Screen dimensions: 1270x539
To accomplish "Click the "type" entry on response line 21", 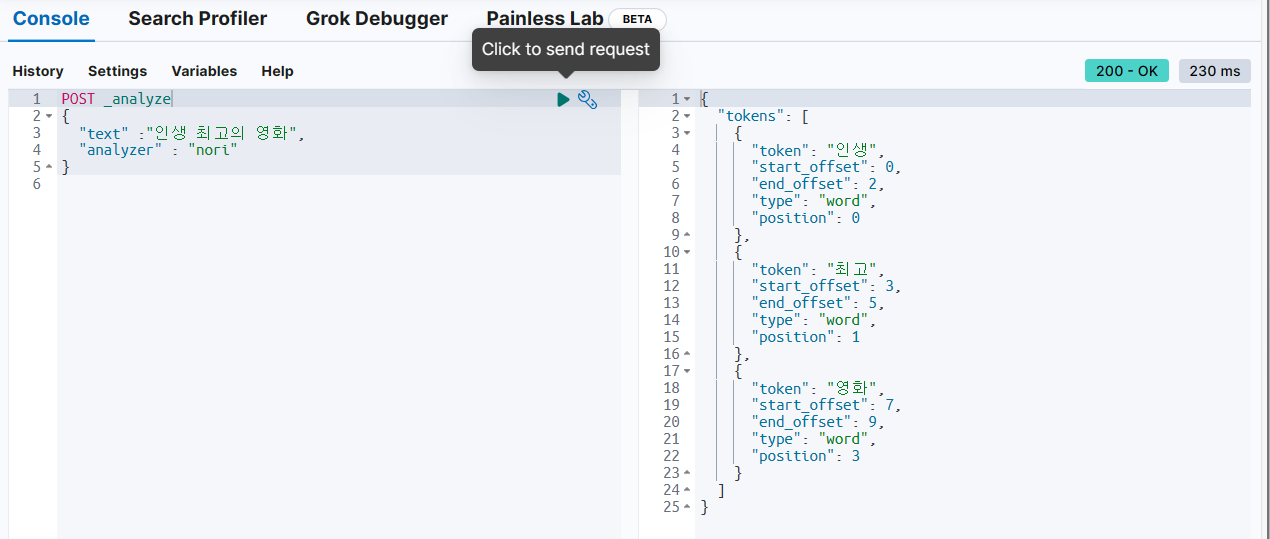I will pos(813,439).
